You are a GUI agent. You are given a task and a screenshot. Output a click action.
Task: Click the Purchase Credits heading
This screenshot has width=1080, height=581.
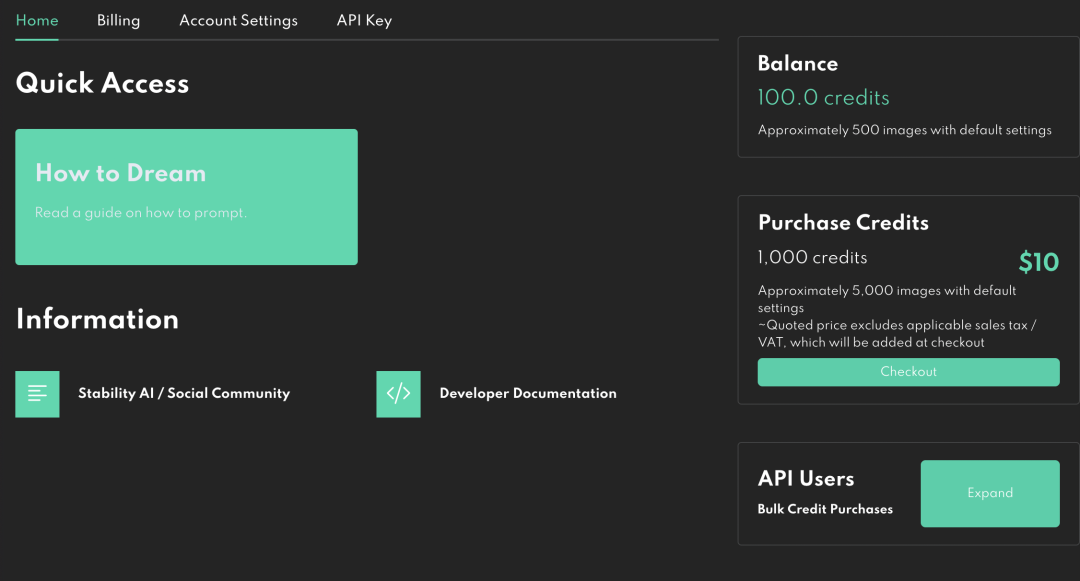pyautogui.click(x=843, y=223)
